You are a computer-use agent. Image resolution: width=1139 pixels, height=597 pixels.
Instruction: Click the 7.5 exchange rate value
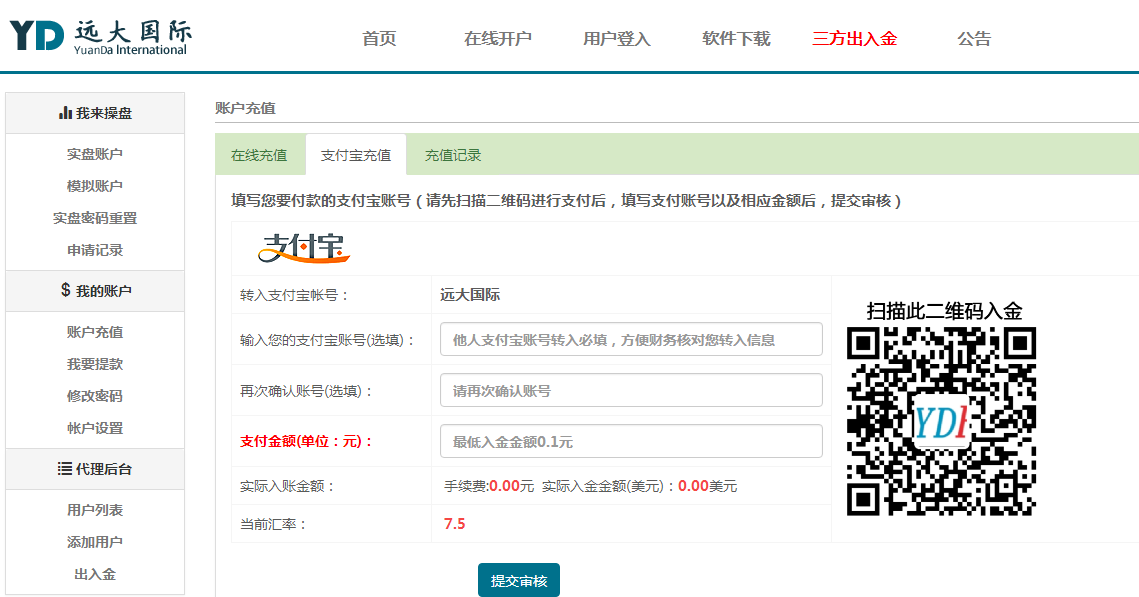455,524
